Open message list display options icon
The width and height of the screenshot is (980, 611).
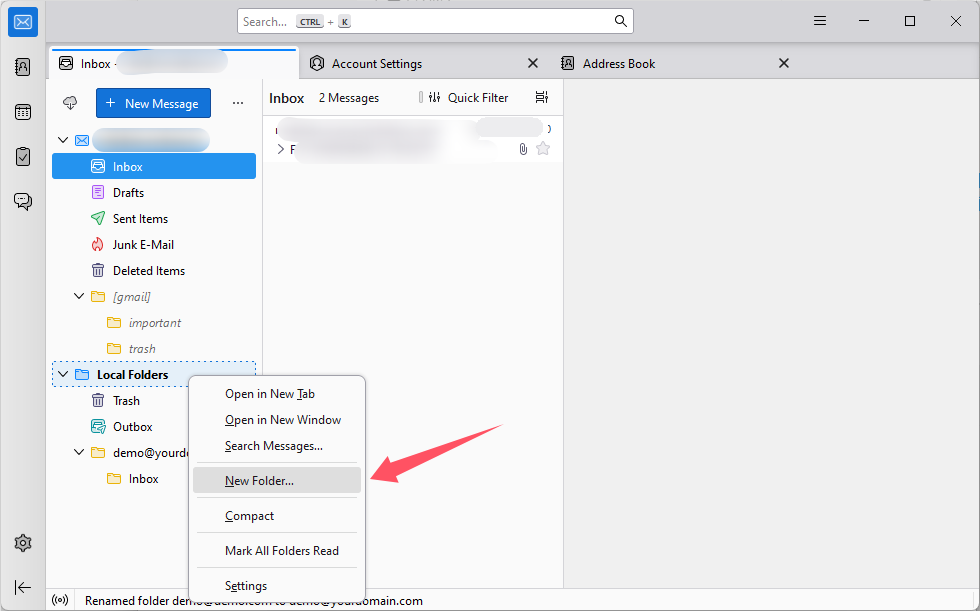tap(542, 98)
